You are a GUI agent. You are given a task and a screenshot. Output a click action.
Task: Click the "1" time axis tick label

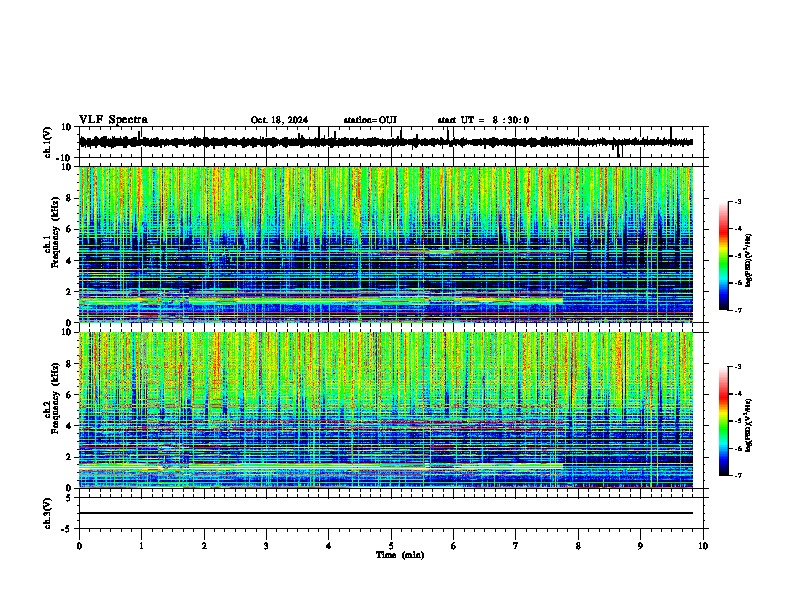click(141, 546)
